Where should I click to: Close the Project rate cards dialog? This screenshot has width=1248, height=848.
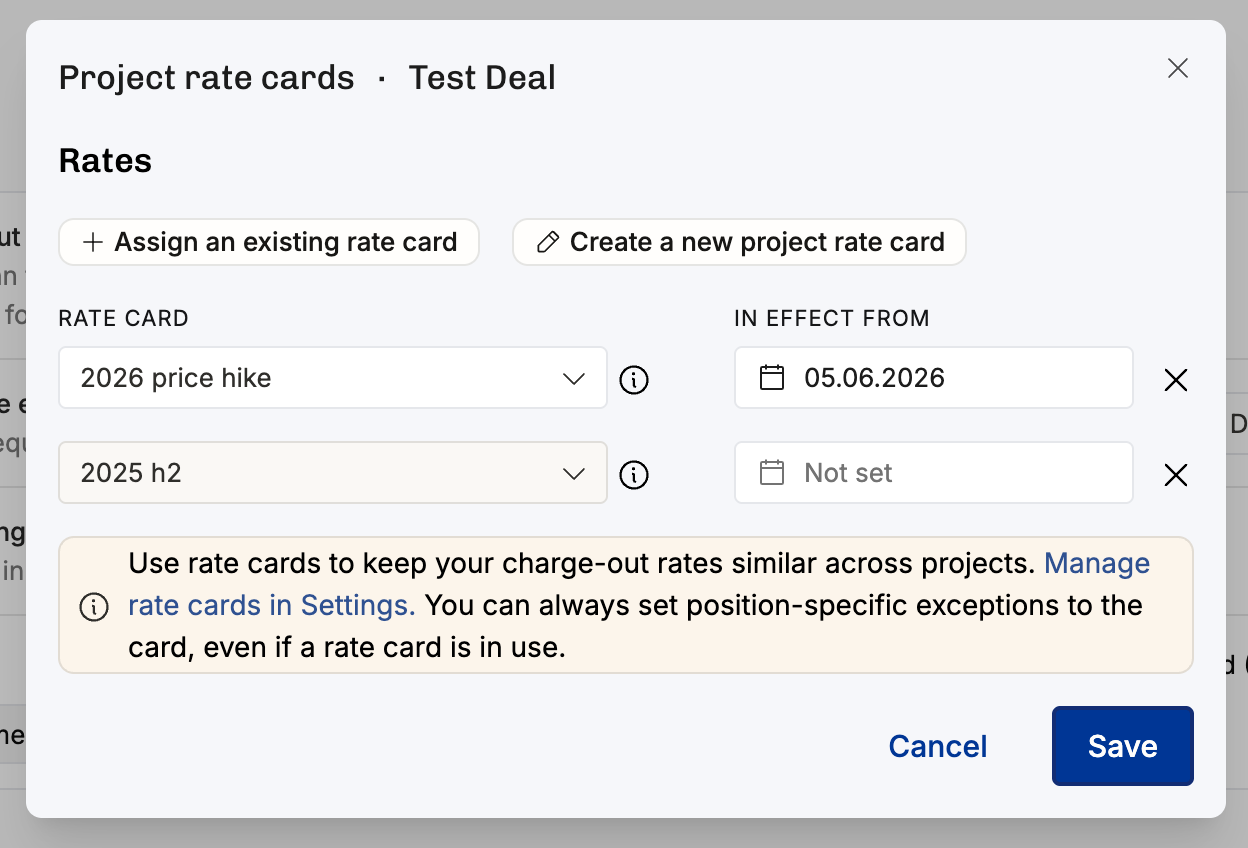pyautogui.click(x=1178, y=68)
